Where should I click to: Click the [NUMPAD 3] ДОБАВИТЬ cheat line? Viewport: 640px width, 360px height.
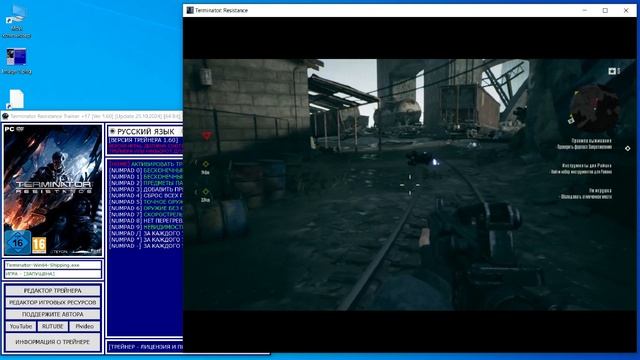click(146, 189)
